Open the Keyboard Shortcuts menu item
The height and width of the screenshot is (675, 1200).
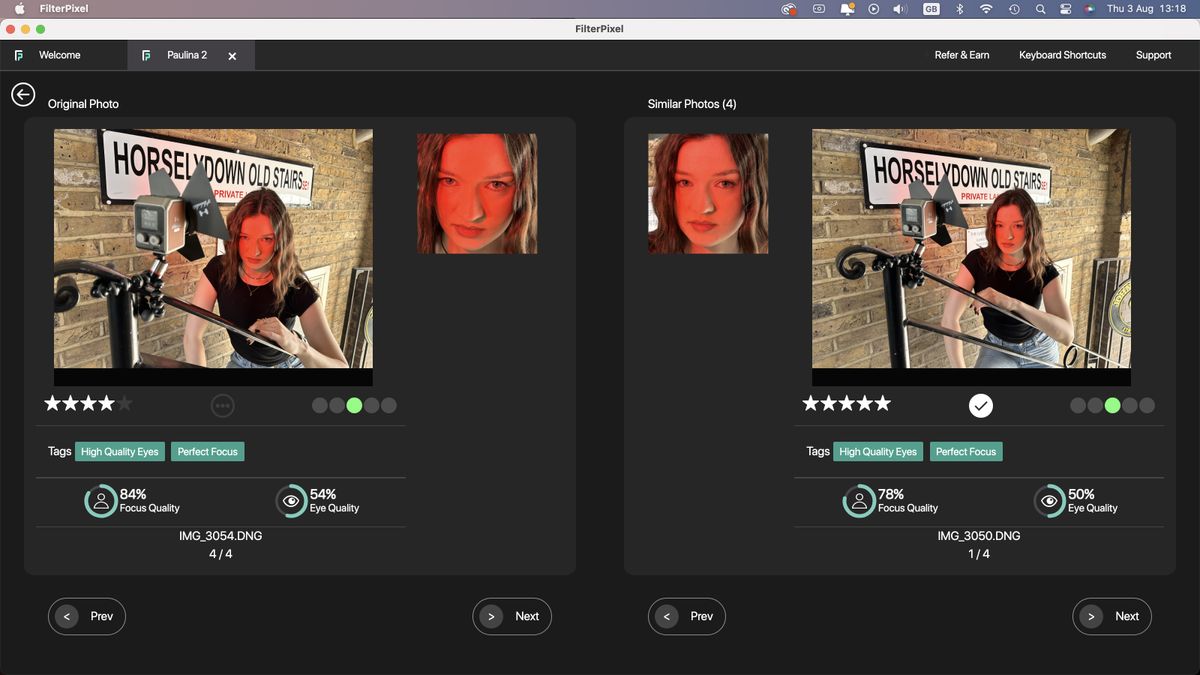pyautogui.click(x=1062, y=55)
